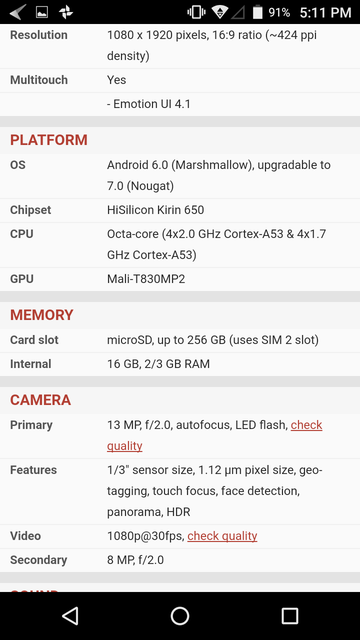Tap the MEMORY section heading
The height and width of the screenshot is (640, 360).
tap(42, 315)
